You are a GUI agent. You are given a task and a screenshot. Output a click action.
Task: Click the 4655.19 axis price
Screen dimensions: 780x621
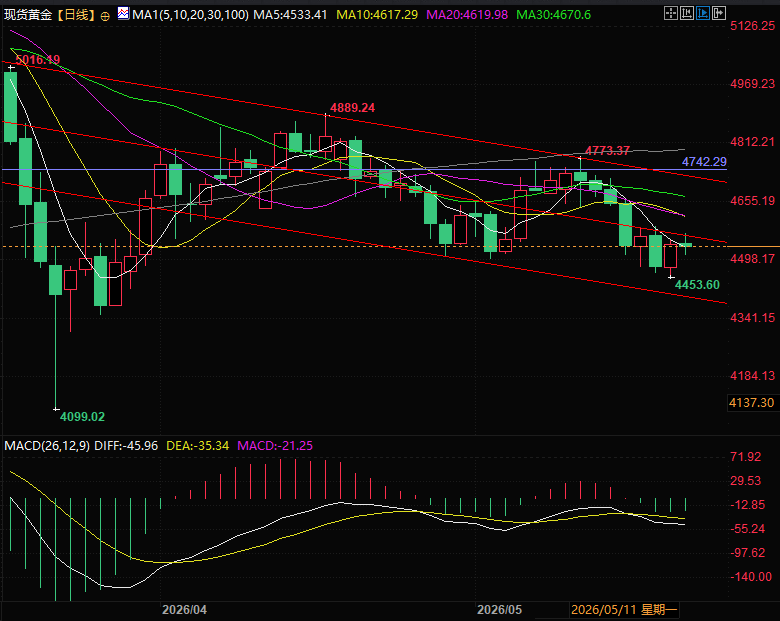pos(753,201)
